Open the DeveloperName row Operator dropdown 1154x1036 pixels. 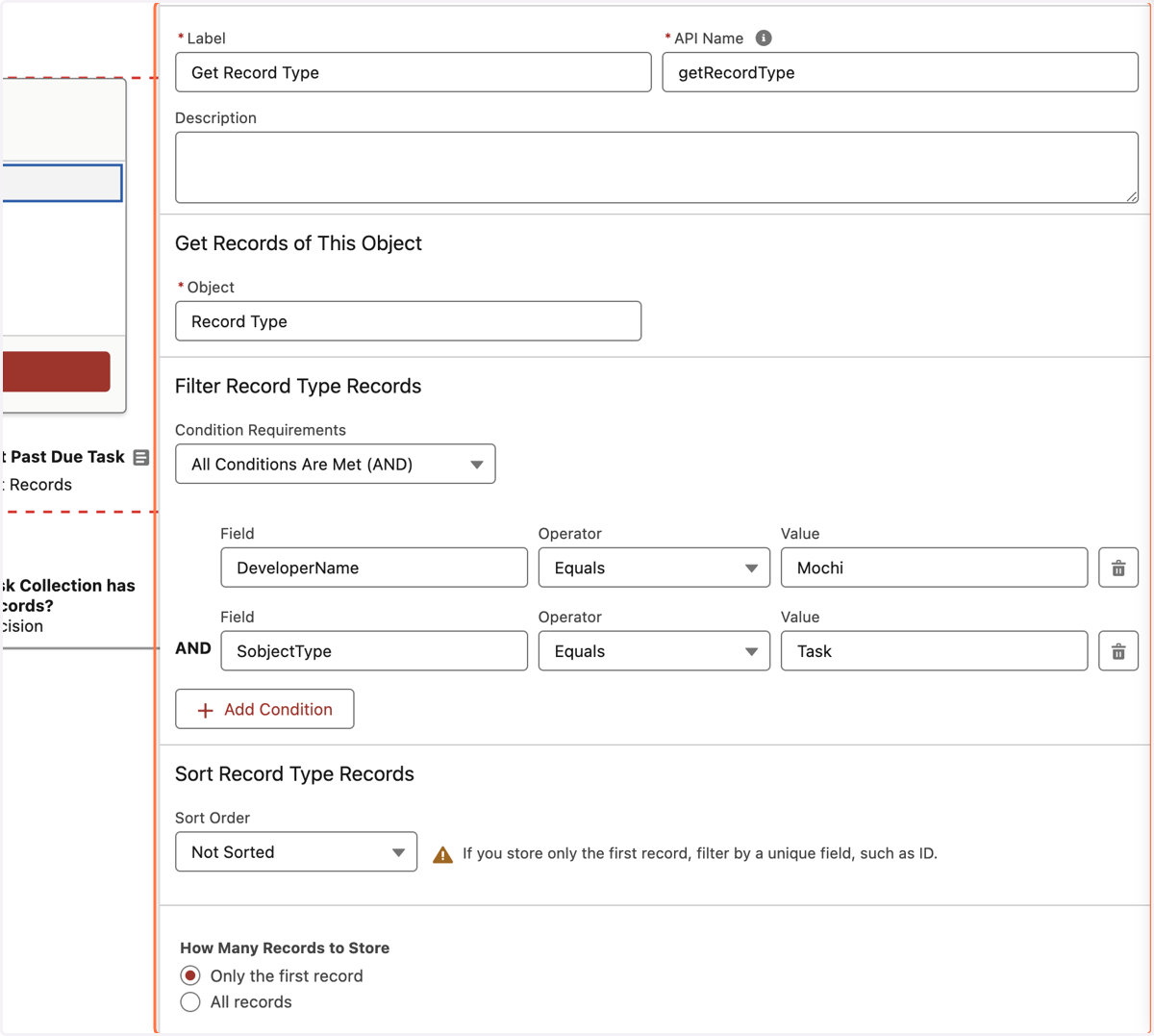[654, 568]
